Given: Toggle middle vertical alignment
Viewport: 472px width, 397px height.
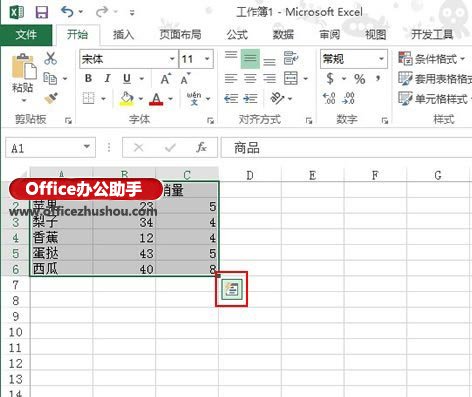Looking at the screenshot, I should click(250, 59).
